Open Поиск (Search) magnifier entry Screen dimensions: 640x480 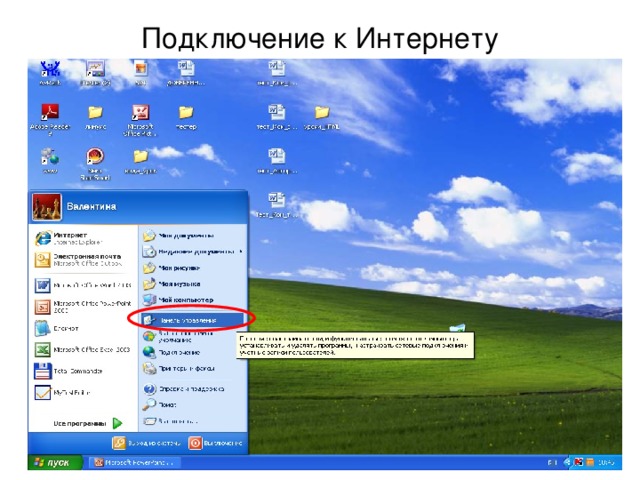click(x=160, y=405)
